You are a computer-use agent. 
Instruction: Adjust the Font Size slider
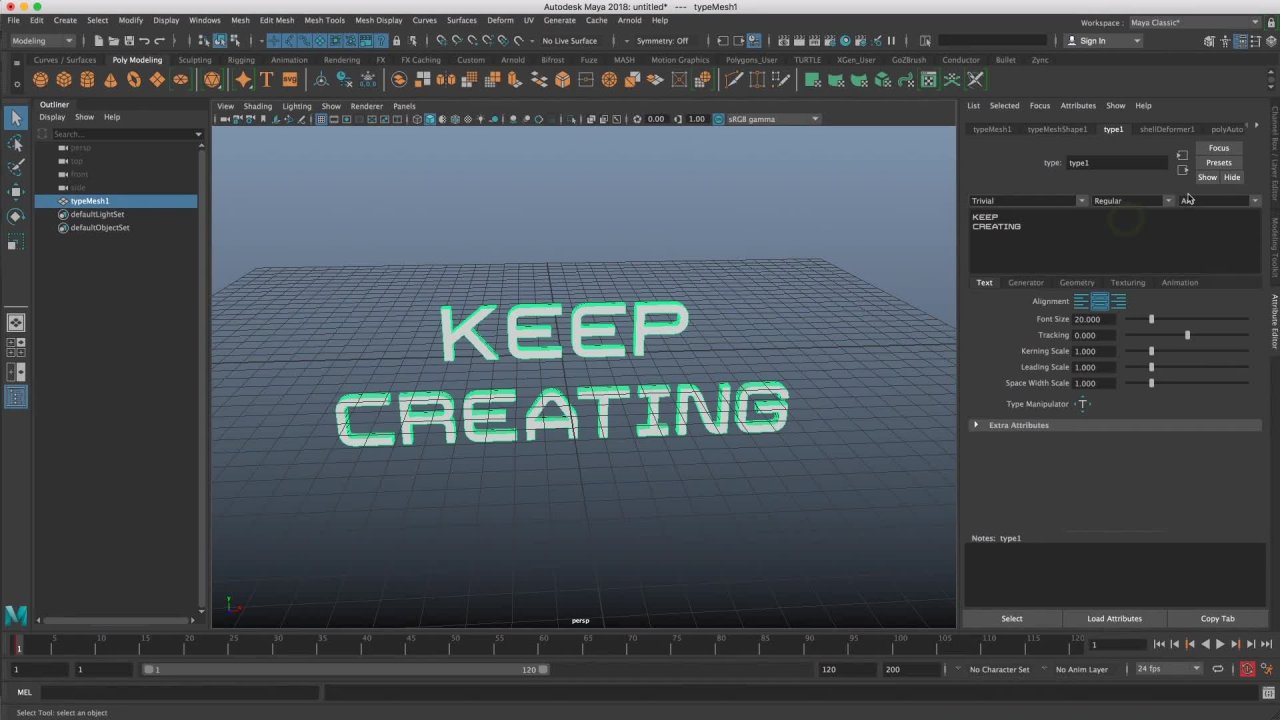tap(1151, 319)
